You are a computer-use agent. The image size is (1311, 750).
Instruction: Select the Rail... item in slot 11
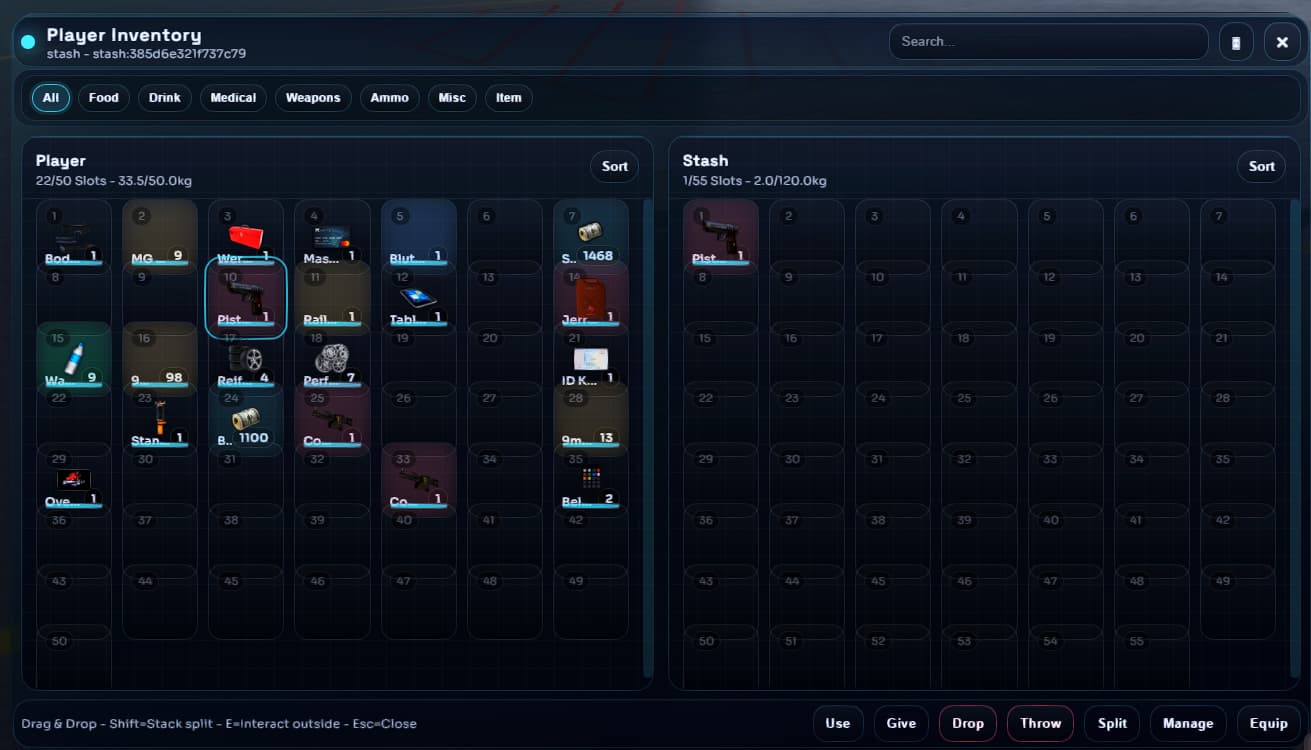[x=332, y=297]
